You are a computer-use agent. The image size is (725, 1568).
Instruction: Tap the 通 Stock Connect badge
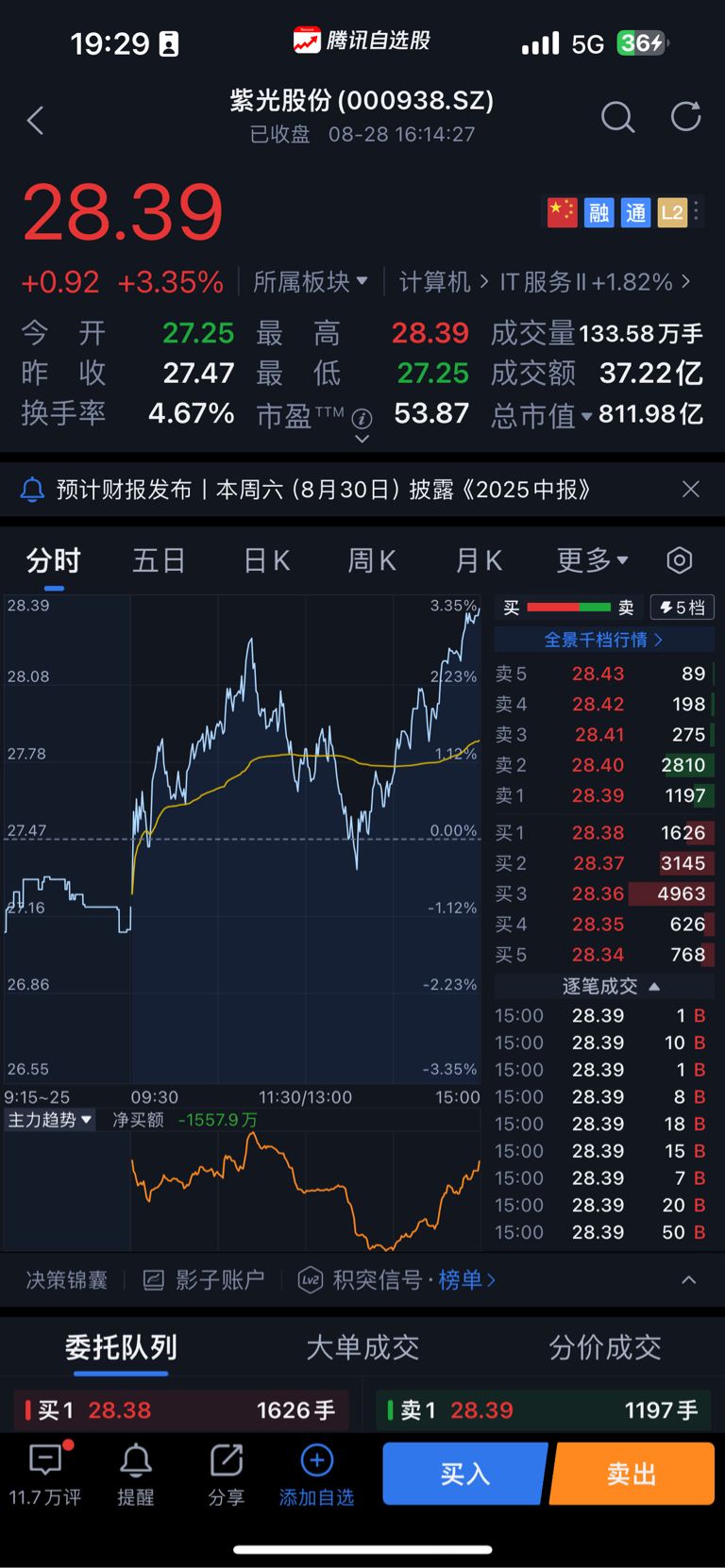pyautogui.click(x=636, y=212)
